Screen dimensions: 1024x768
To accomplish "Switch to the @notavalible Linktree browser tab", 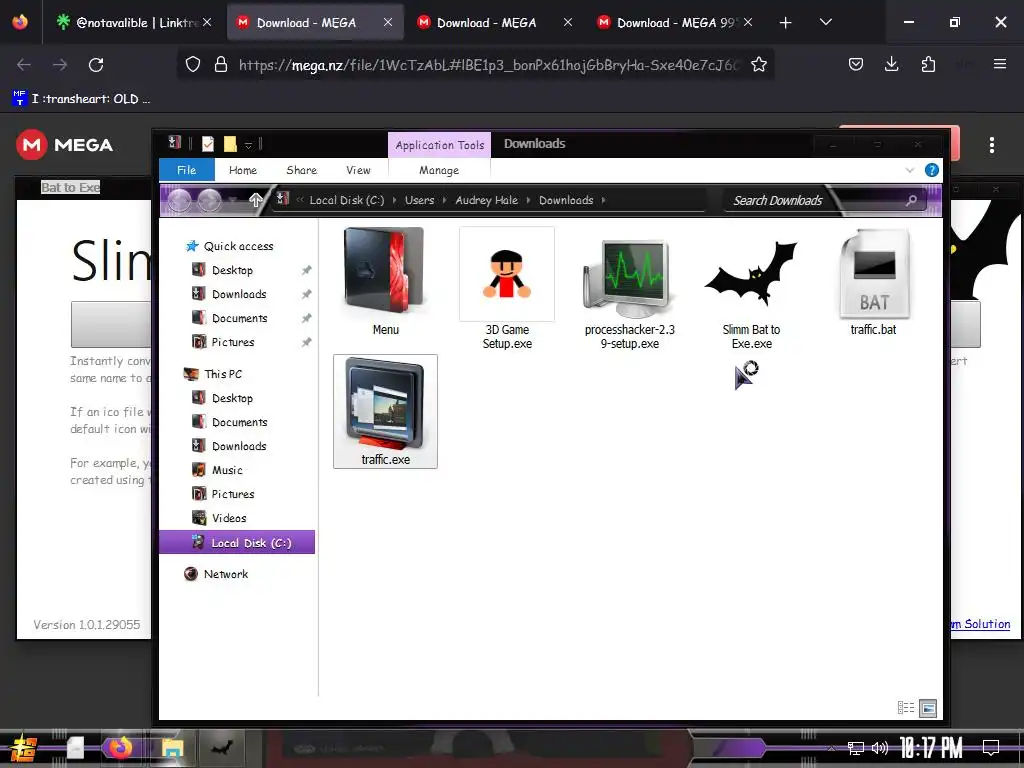I will click(133, 22).
